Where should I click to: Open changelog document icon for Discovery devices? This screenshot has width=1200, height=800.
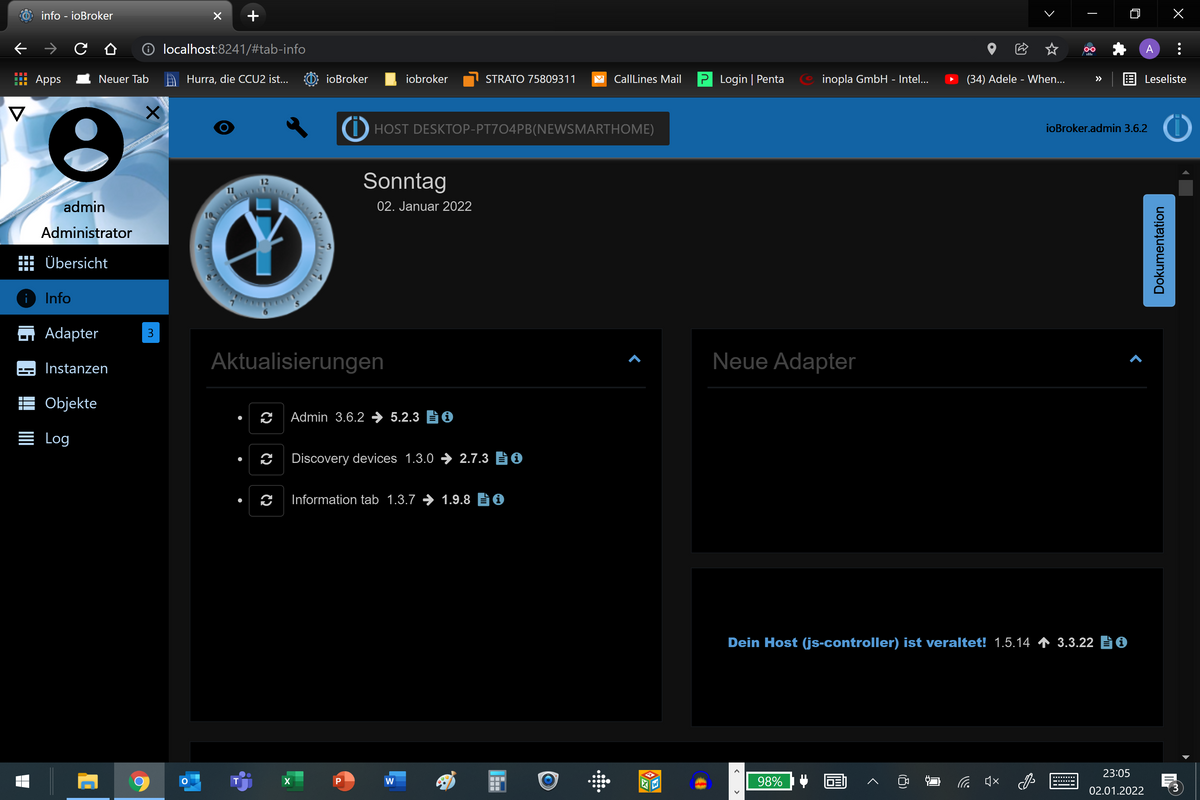pos(501,458)
